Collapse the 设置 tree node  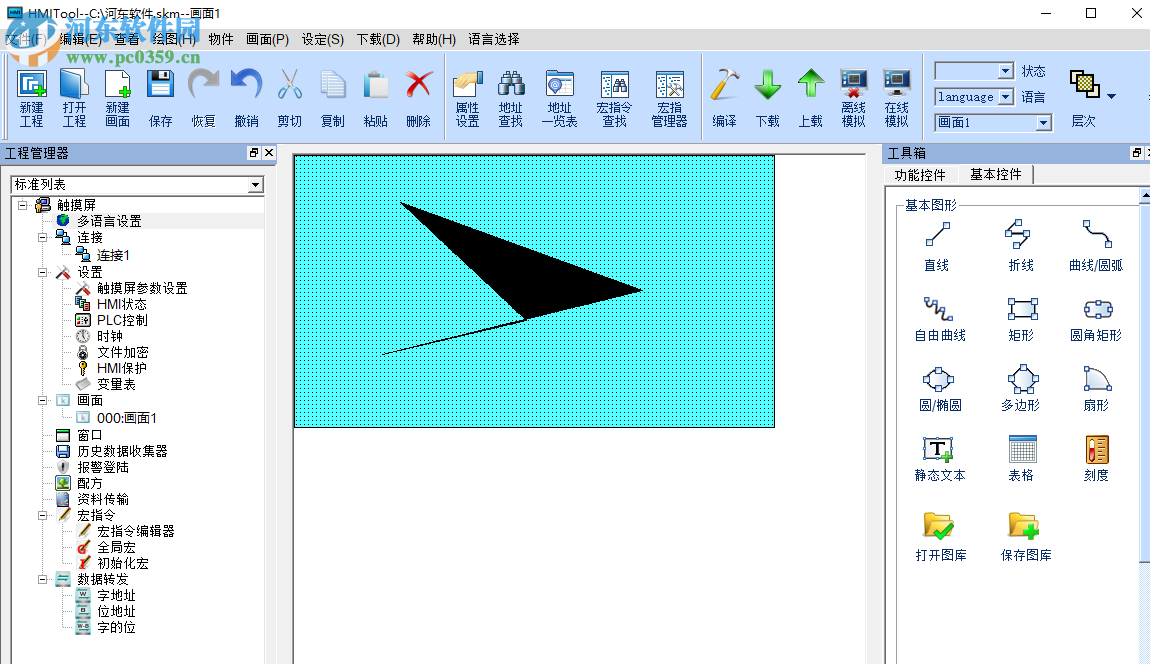point(43,272)
